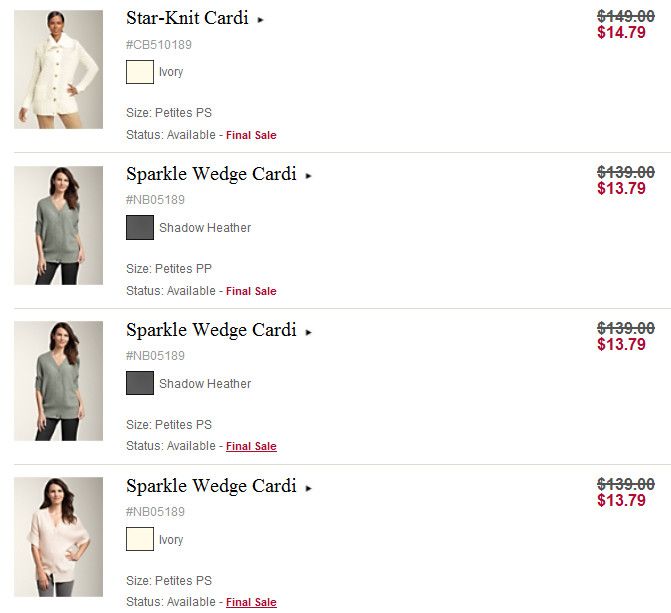Click Final Sale on the Star-Knit Cardi
The image size is (671, 613).
(x=251, y=135)
